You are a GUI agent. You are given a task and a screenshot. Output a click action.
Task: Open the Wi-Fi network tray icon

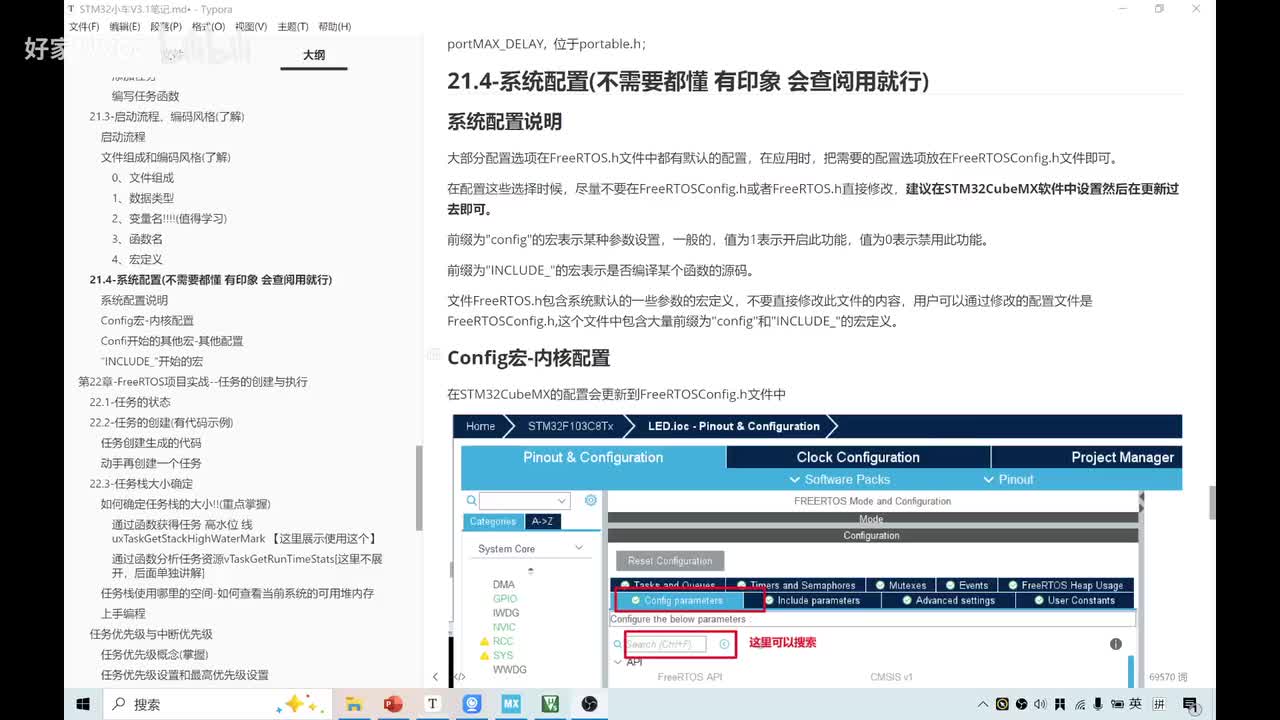(1080, 704)
